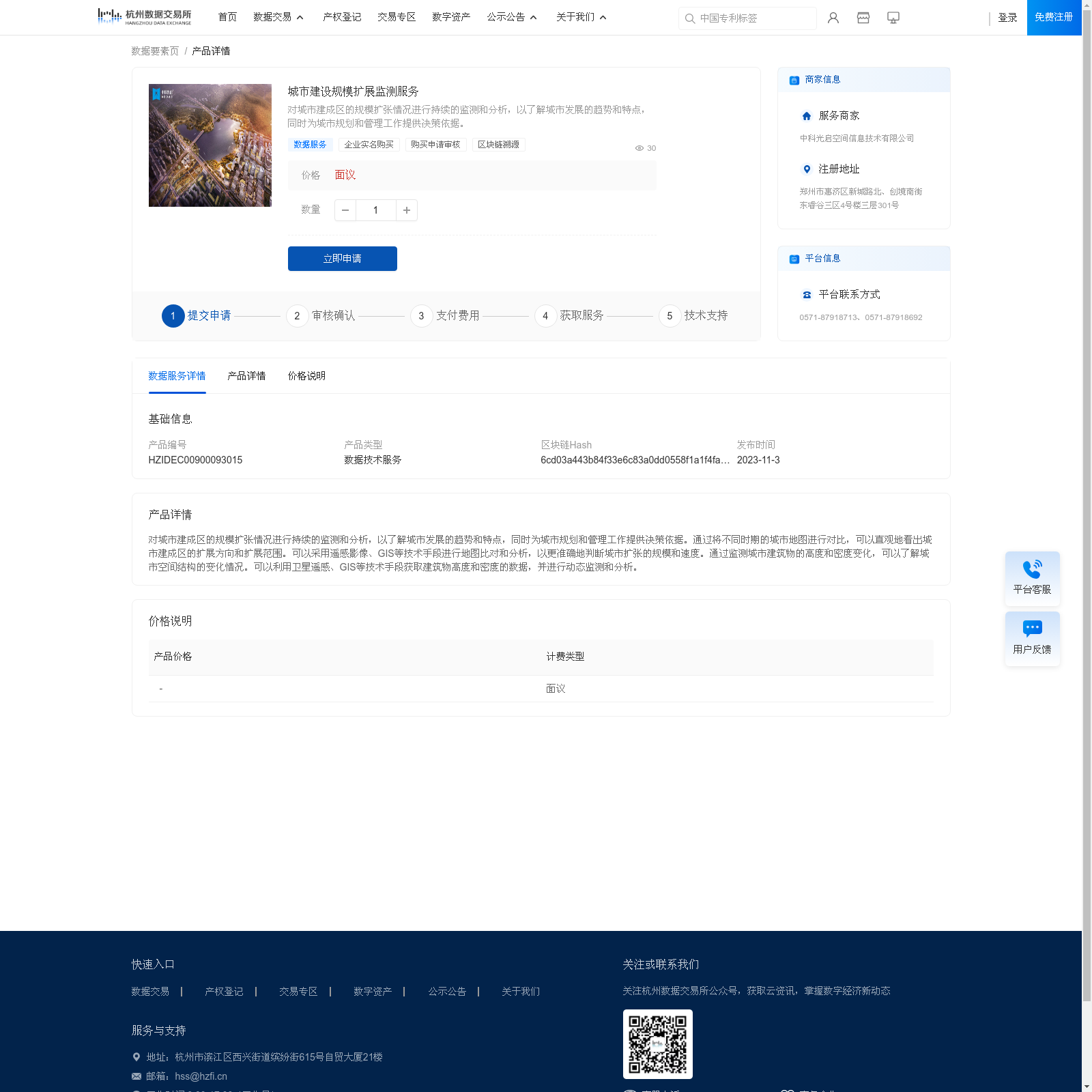Click the 商家信息 panel icon
This screenshot has width=1092, height=1092.
pos(794,80)
